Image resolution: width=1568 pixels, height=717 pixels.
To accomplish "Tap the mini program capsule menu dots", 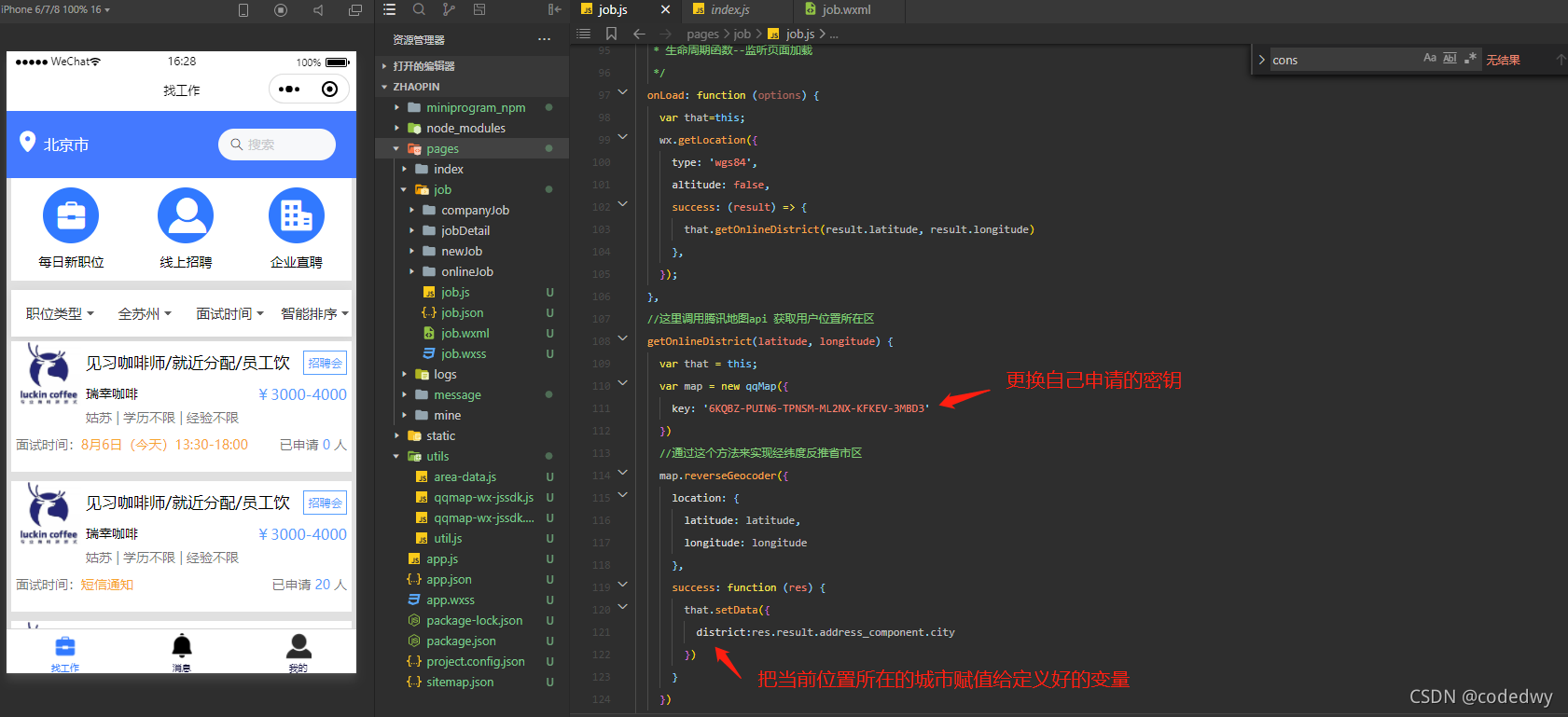I will (x=290, y=90).
